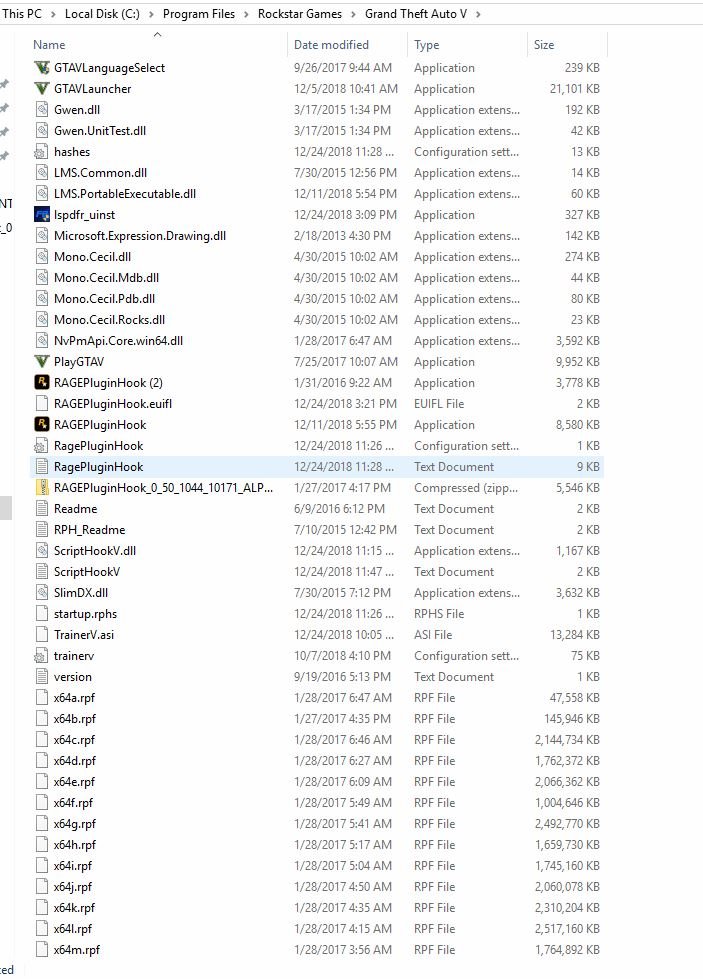This screenshot has height=979, width=703.
Task: Click the 13,284 KB size cell
Action: 574,634
